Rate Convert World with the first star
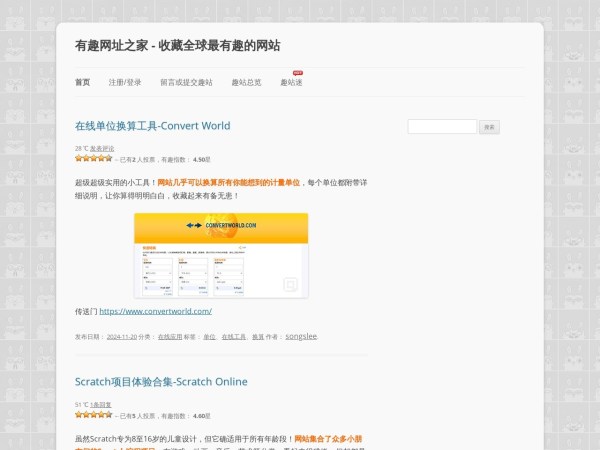 (x=79, y=158)
